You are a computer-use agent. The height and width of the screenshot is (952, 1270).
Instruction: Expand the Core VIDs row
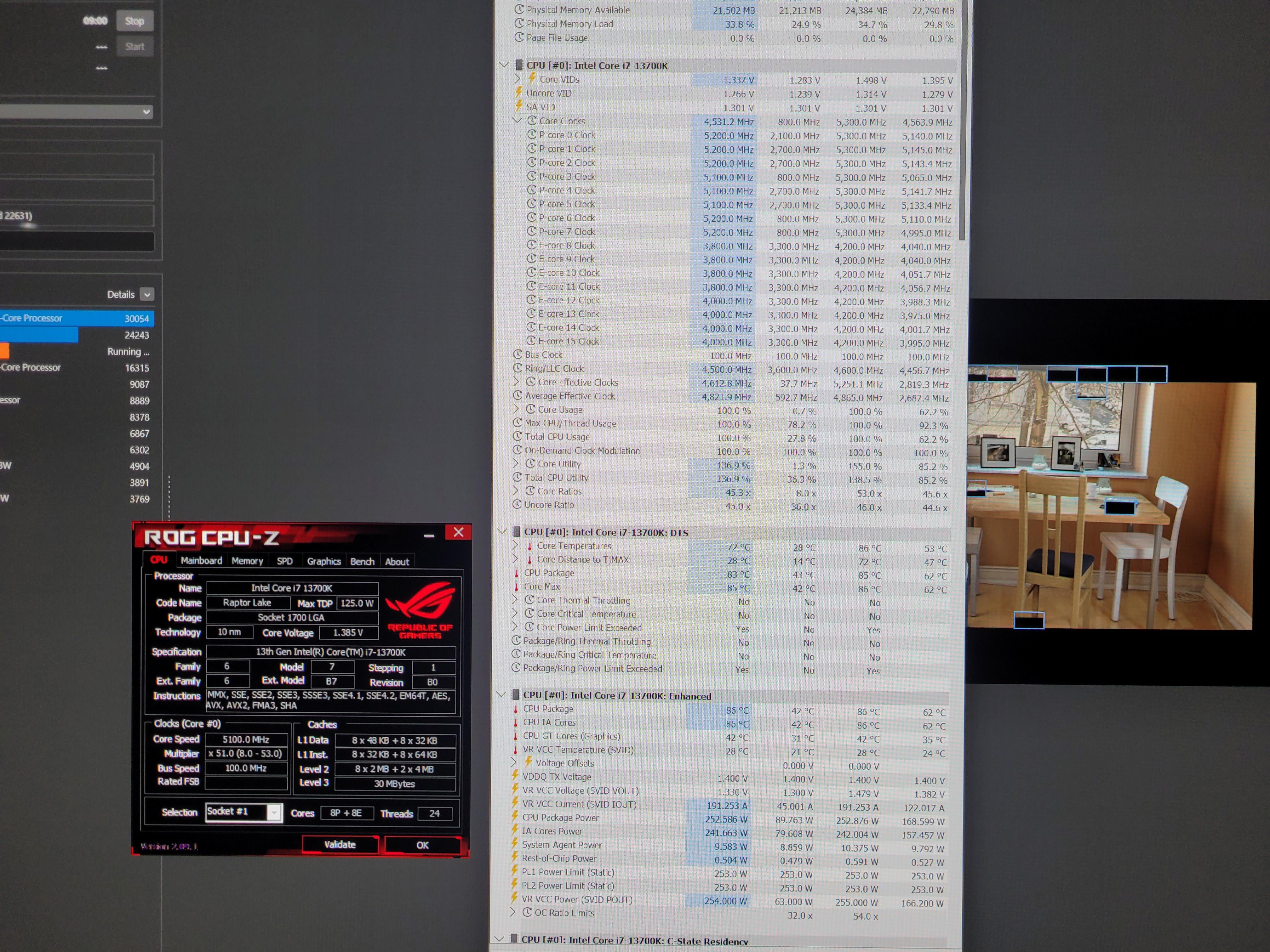pos(517,79)
